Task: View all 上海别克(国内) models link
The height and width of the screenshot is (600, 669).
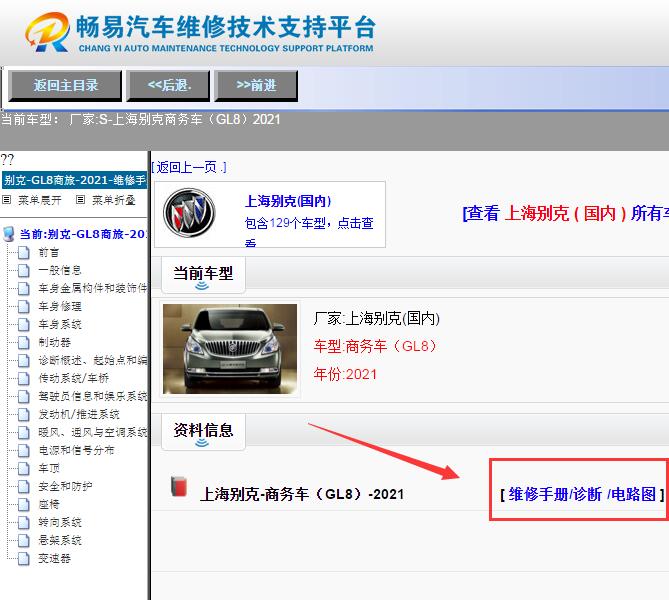Action: coord(565,213)
